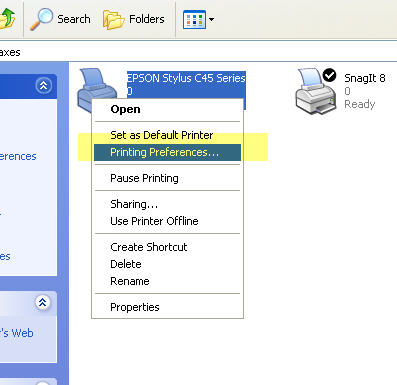This screenshot has height=385, width=397.
Task: Click the Folders toolbar button
Action: tap(134, 19)
